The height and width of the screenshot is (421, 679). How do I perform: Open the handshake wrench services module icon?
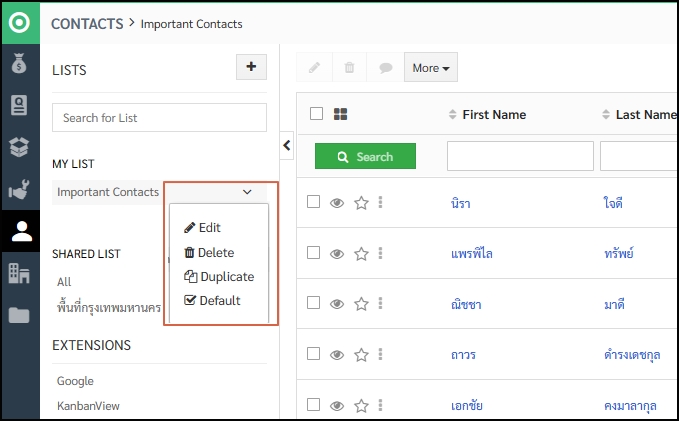coord(19,189)
